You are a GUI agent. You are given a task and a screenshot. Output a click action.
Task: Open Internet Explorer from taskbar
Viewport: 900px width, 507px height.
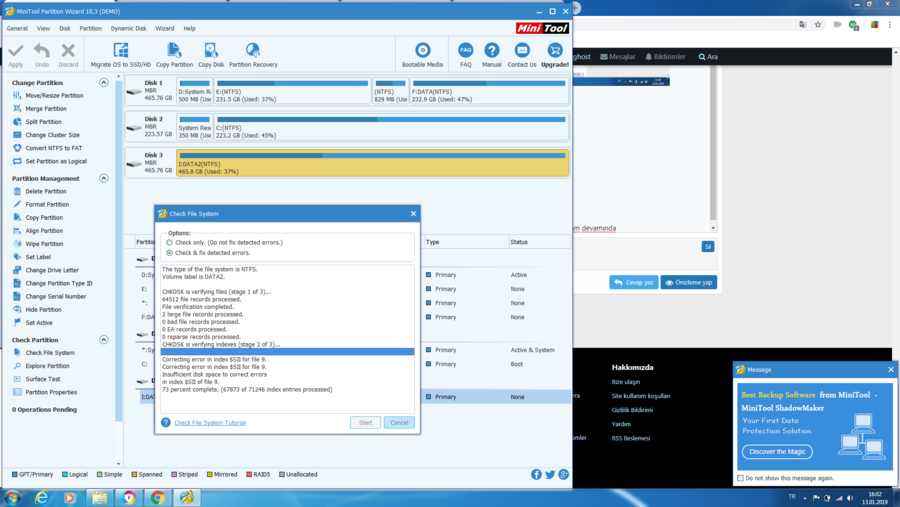pos(41,498)
